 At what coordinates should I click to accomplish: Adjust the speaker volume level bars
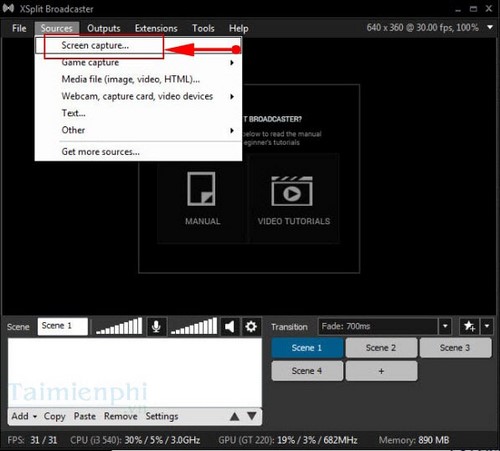tap(194, 326)
